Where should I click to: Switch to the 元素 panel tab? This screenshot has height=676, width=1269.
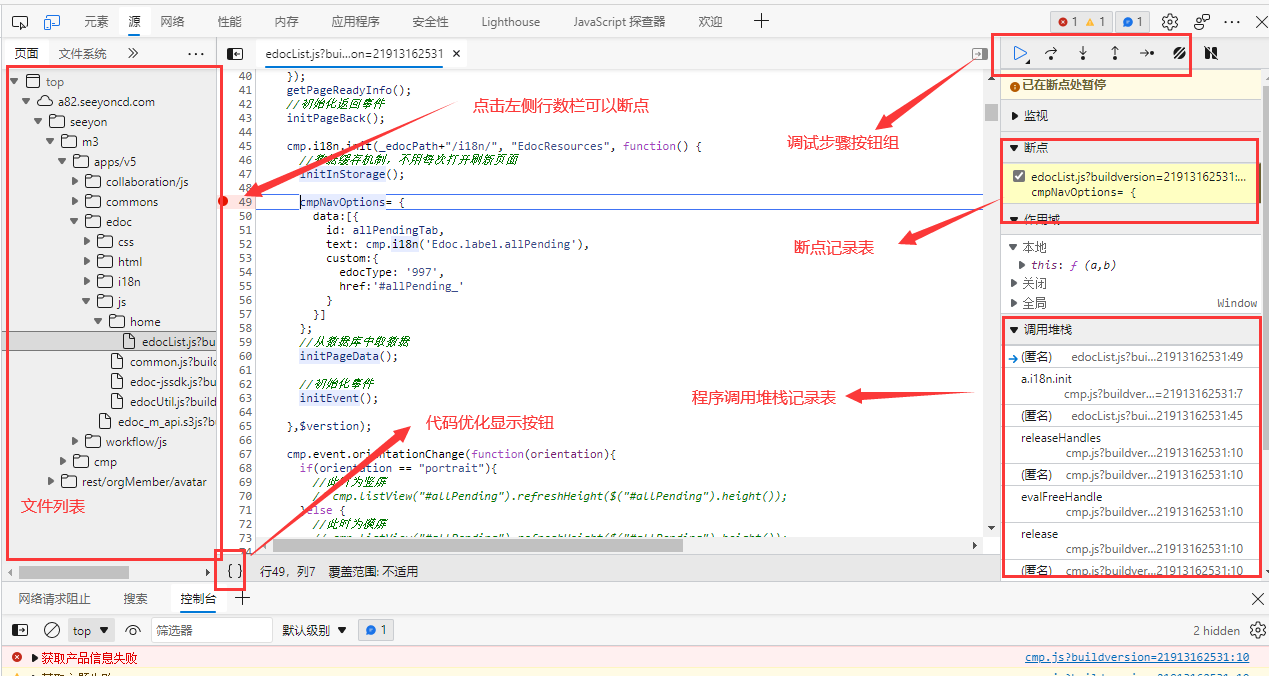(96, 21)
